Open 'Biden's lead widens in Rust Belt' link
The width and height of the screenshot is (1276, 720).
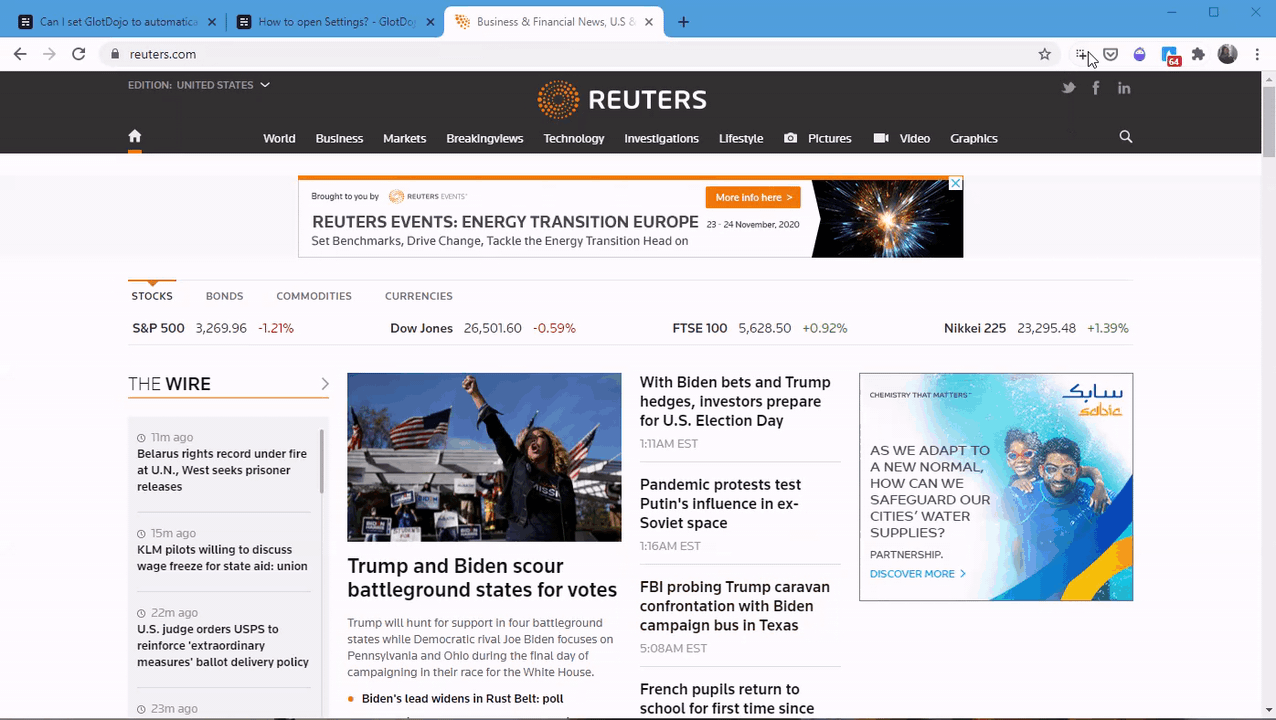pyautogui.click(x=462, y=699)
